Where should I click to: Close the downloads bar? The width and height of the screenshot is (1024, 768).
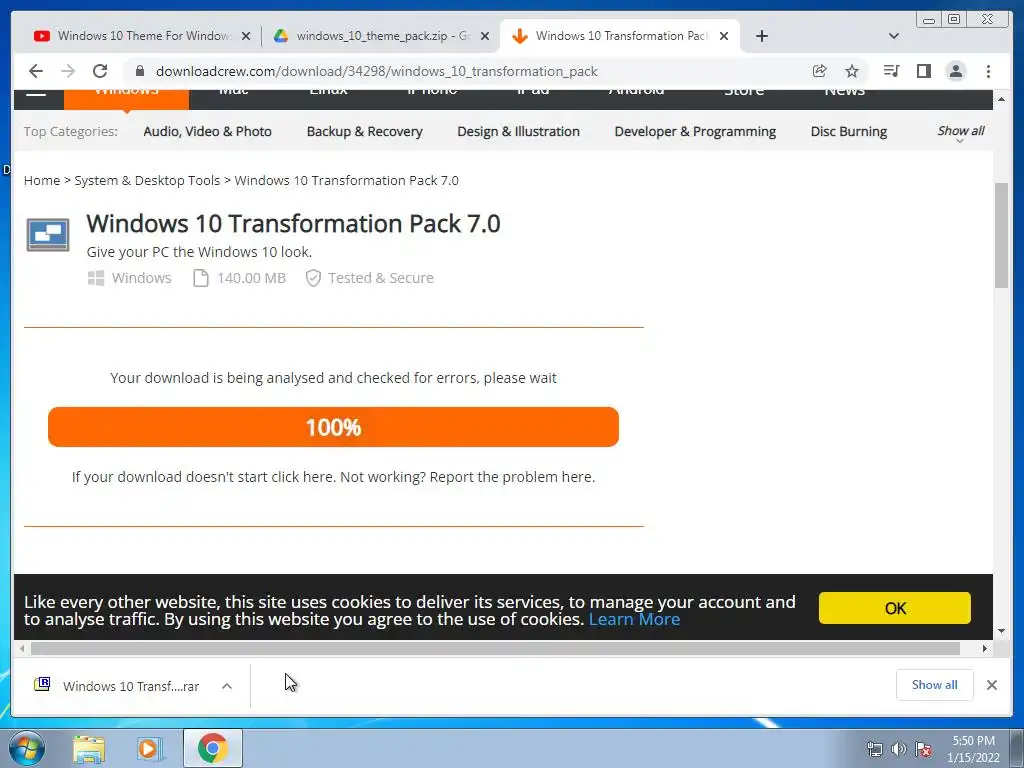(x=992, y=684)
